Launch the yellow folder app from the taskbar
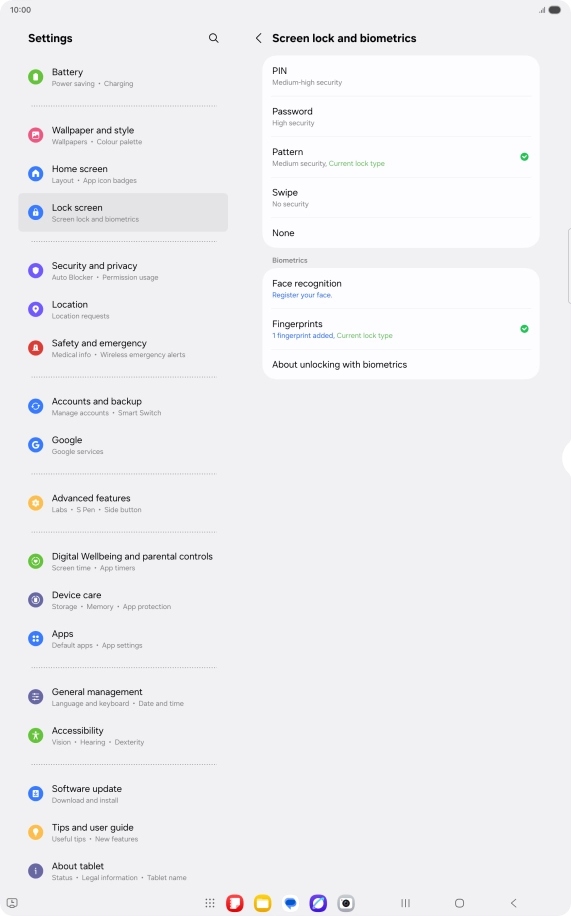This screenshot has width=571, height=916. click(262, 903)
